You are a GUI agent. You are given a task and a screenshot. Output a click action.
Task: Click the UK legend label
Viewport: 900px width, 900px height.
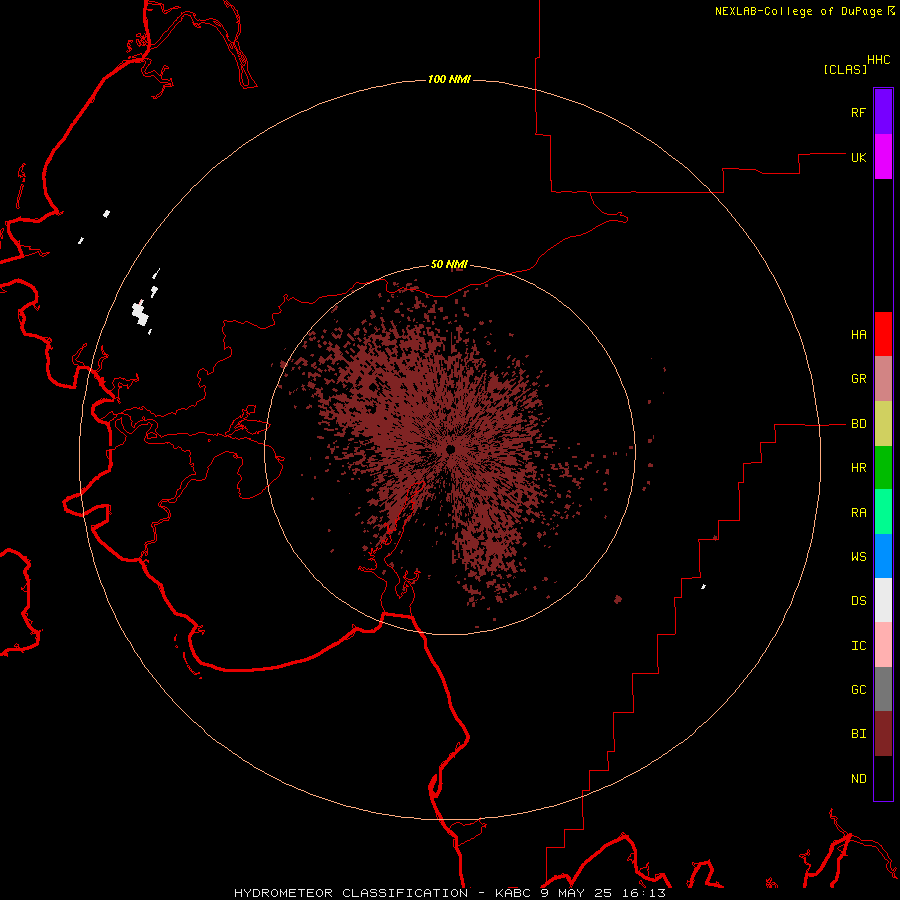tap(859, 157)
